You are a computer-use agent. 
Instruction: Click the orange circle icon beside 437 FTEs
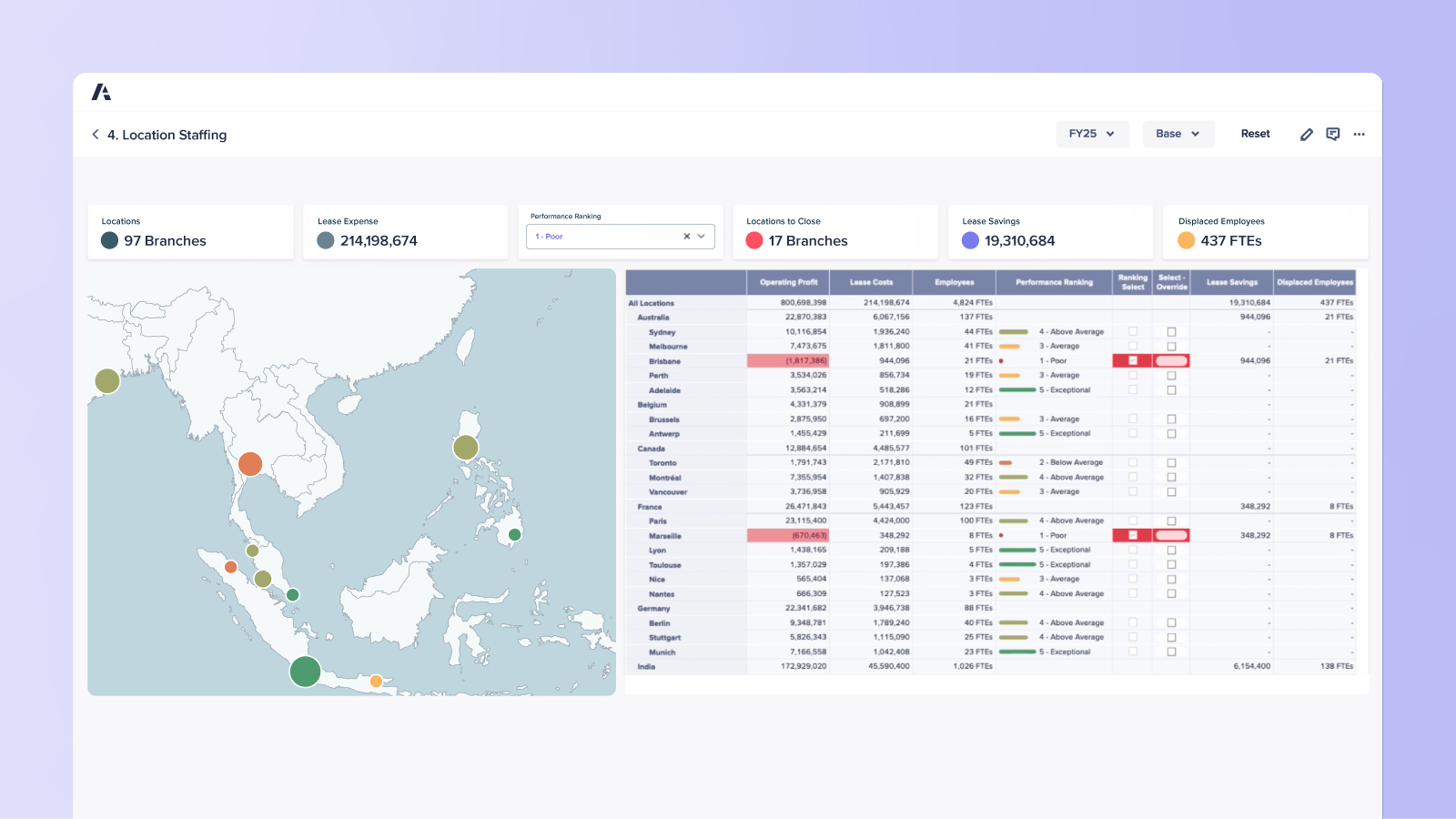pyautogui.click(x=1186, y=240)
